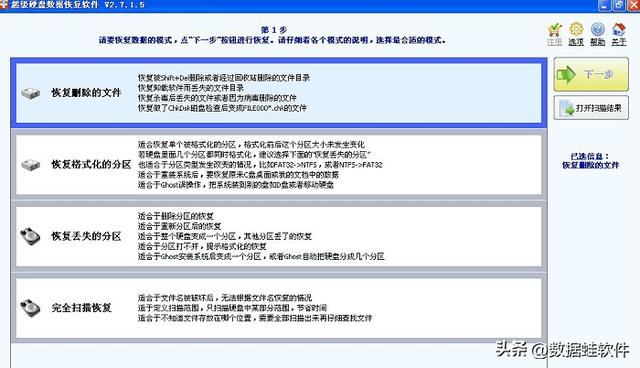
Task: Click the line about ChkDsk FILE000*.chk files
Action: pyautogui.click(x=222, y=108)
